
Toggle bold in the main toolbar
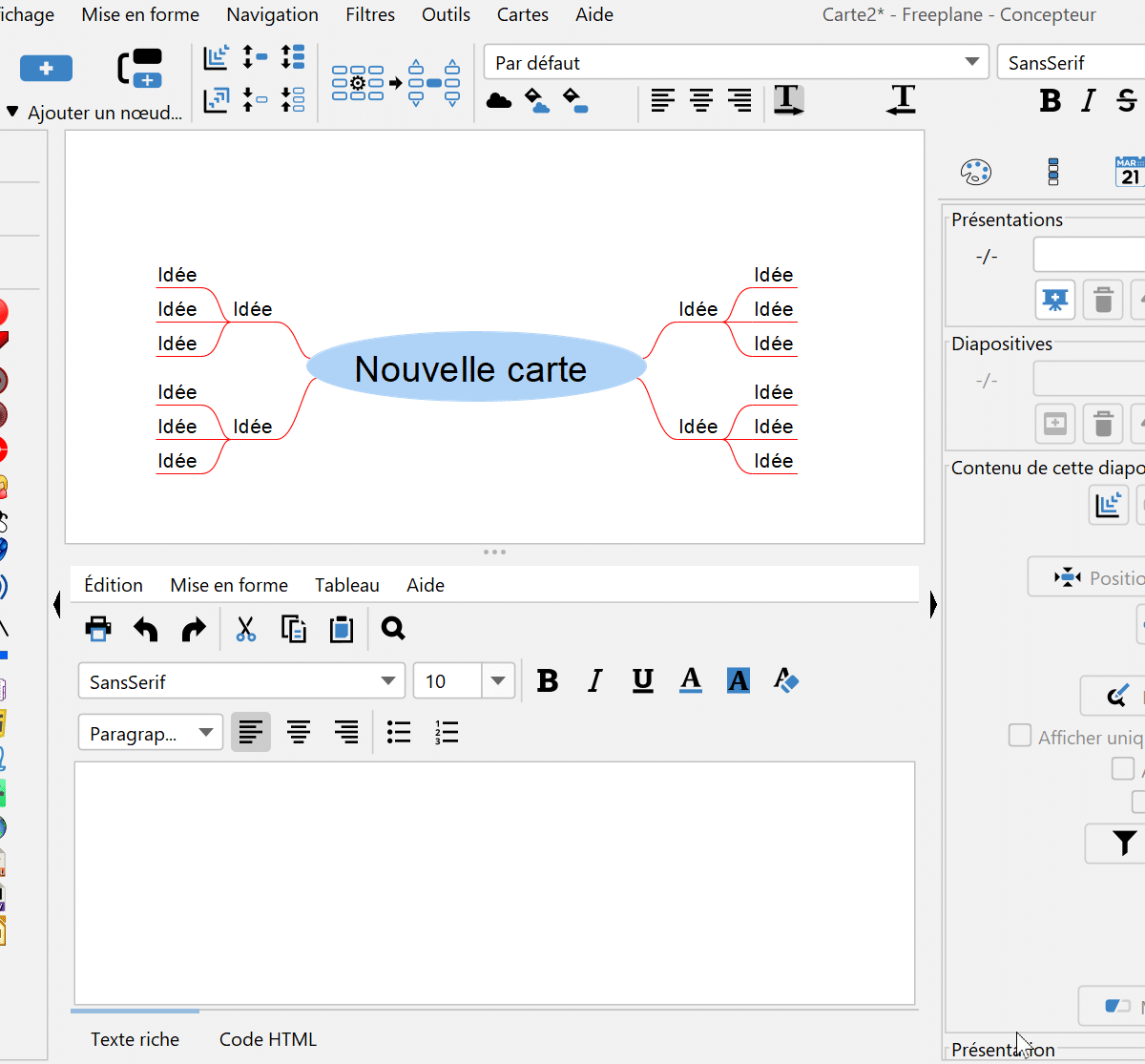point(1050,100)
